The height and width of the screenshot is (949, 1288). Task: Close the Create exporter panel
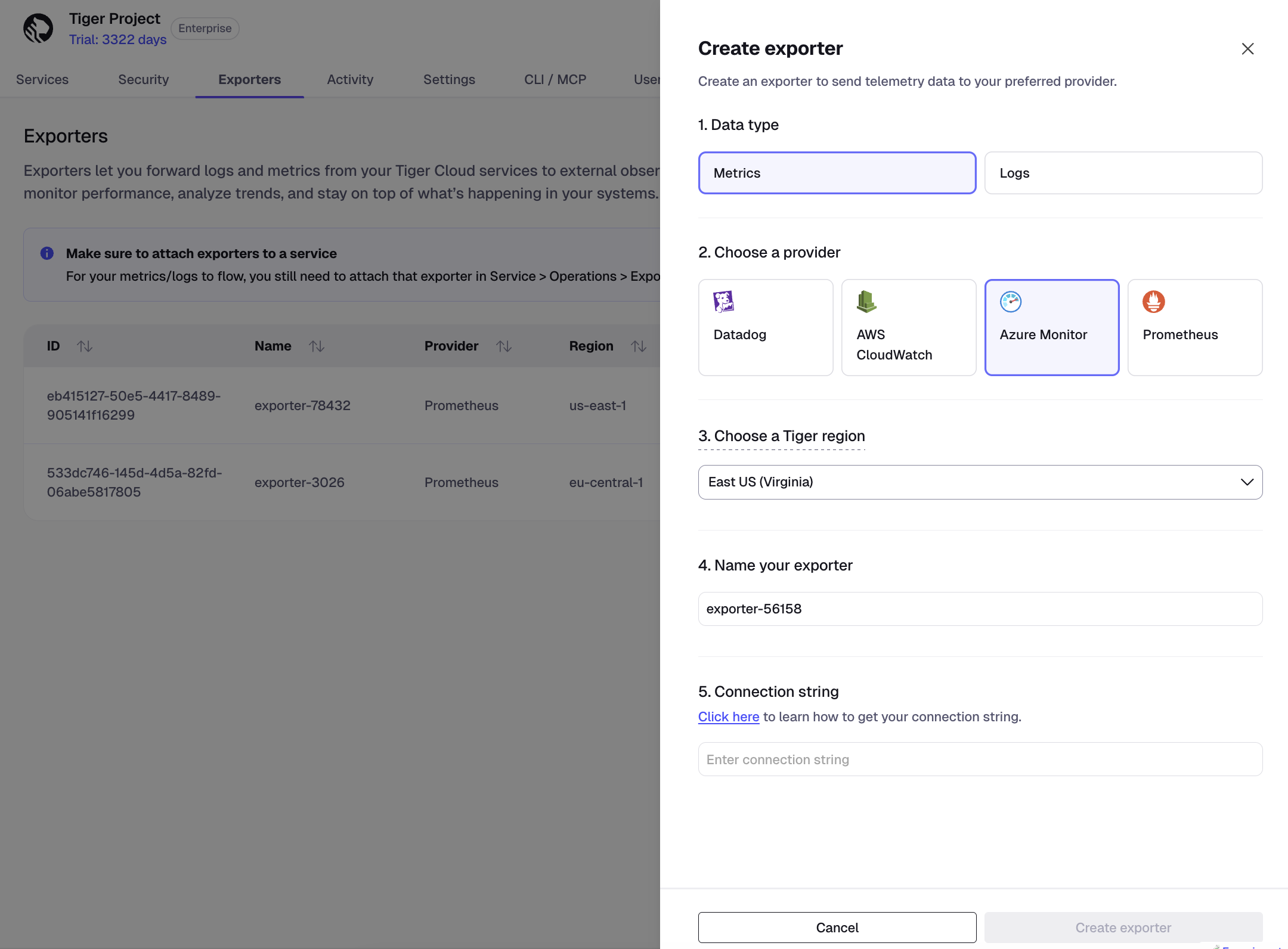click(1247, 48)
